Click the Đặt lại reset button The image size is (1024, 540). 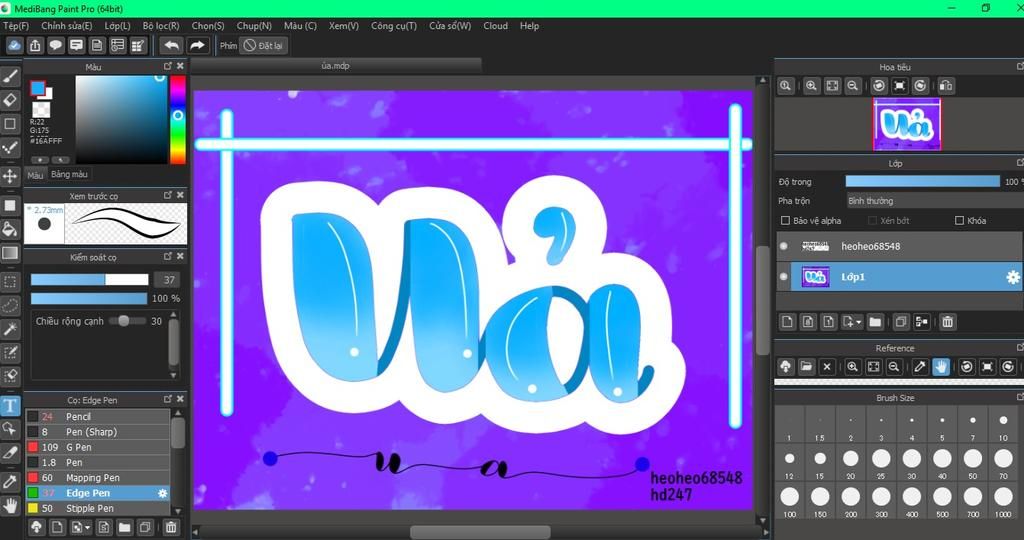(264, 46)
